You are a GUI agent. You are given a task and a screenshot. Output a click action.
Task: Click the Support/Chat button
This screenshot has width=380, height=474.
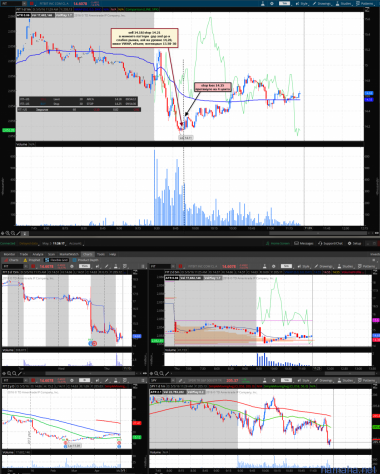click(x=331, y=243)
